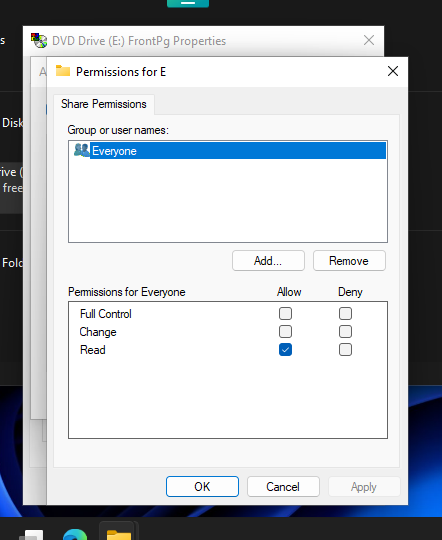Image resolution: width=442 pixels, height=540 pixels.
Task: Click empty area in group names list
Action: [x=228, y=200]
